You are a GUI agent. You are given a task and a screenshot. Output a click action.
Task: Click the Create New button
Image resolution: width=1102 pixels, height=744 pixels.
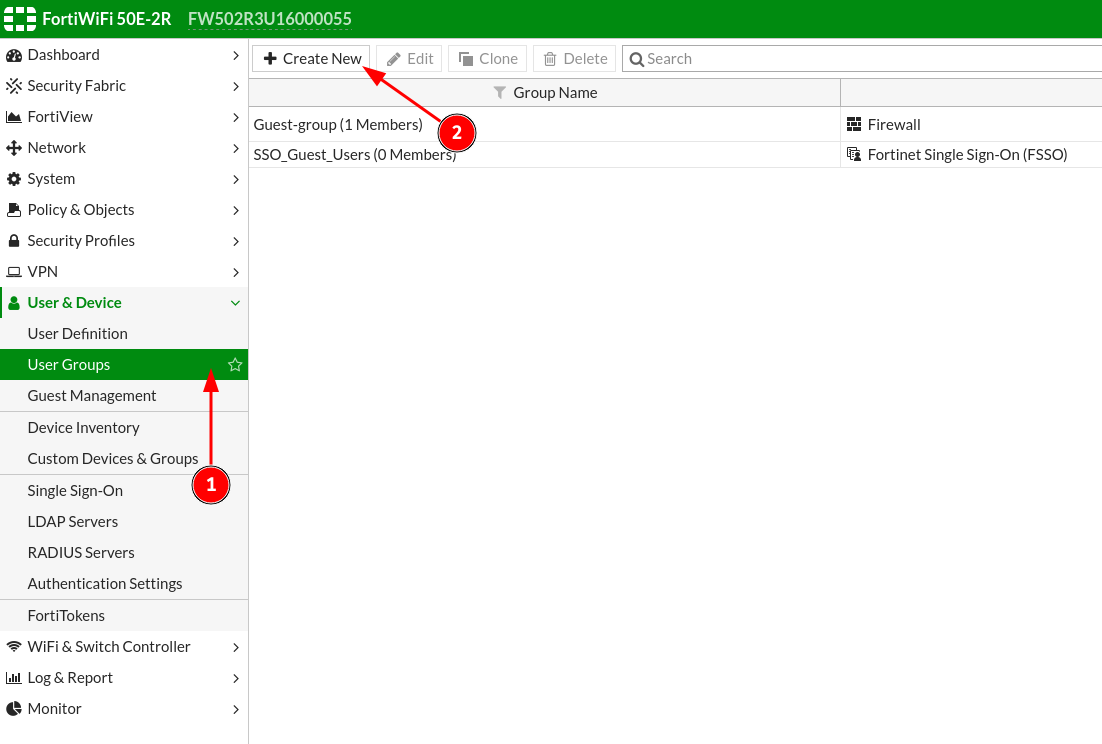click(312, 59)
